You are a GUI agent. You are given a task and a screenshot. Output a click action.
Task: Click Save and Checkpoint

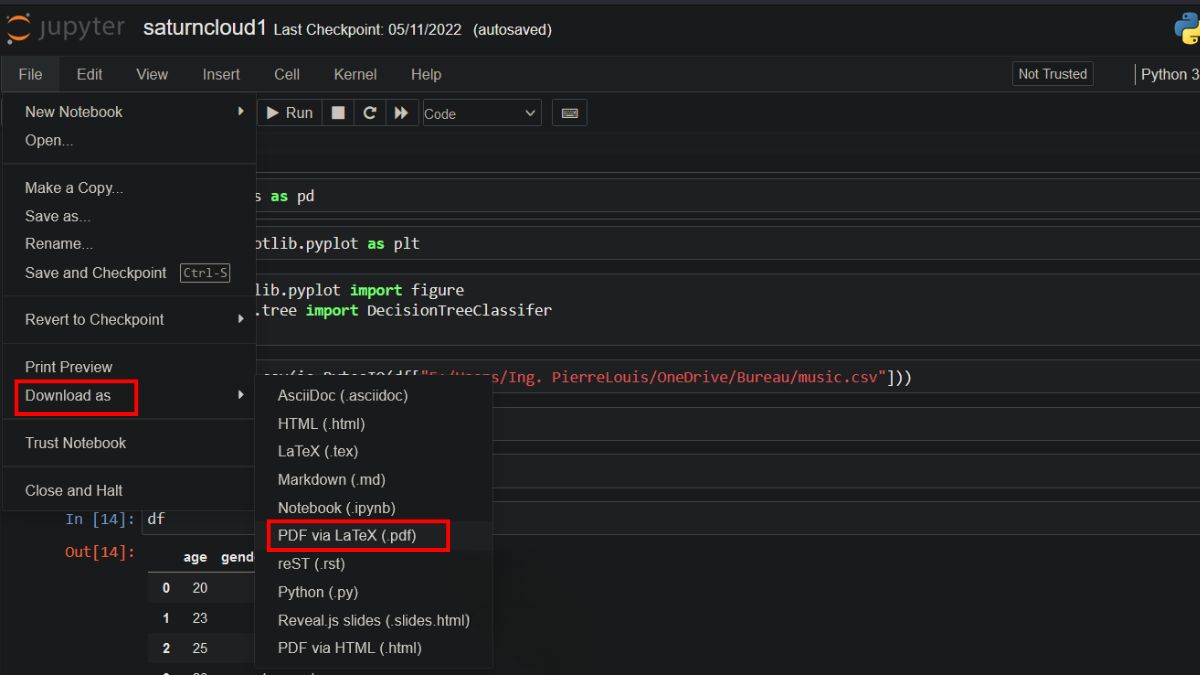(96, 273)
